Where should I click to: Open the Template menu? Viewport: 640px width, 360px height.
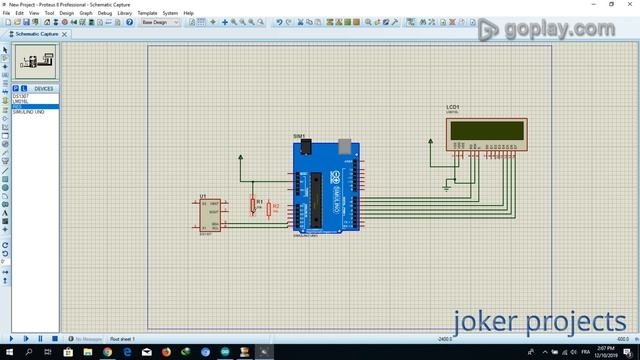(x=147, y=13)
